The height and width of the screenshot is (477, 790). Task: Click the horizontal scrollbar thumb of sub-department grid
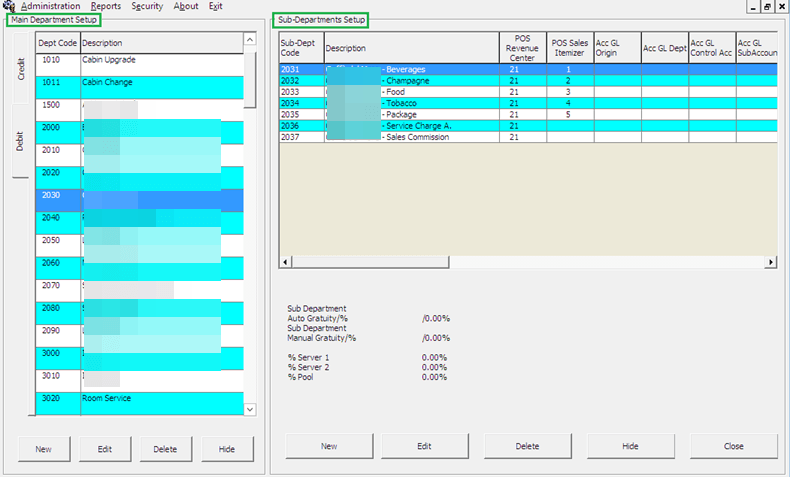pos(370,262)
